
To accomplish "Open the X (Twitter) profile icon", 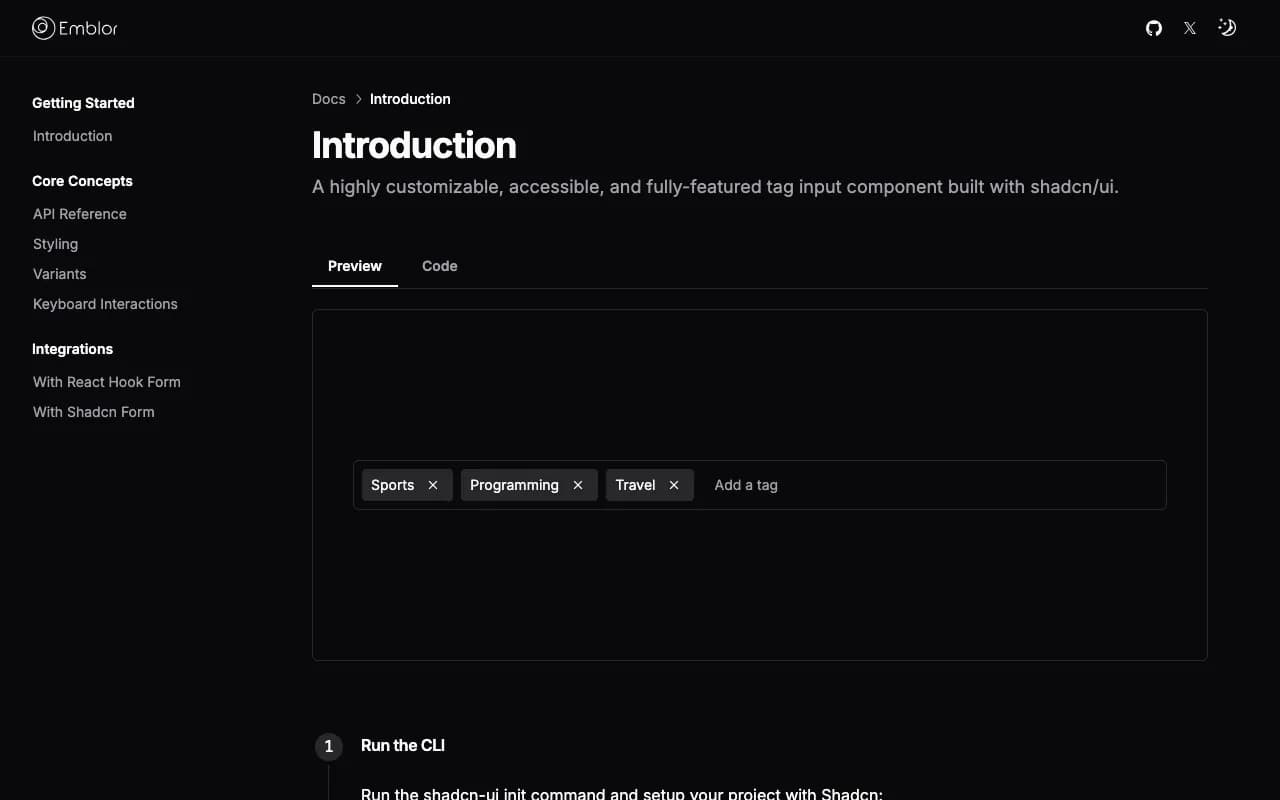I will pos(1190,28).
